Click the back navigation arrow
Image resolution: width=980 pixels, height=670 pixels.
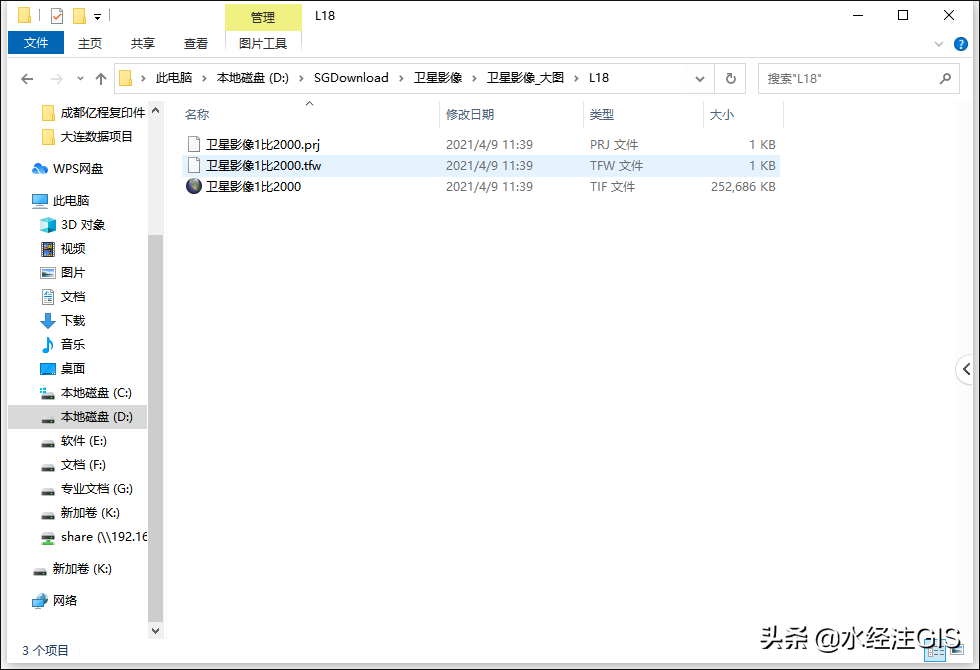(27, 77)
